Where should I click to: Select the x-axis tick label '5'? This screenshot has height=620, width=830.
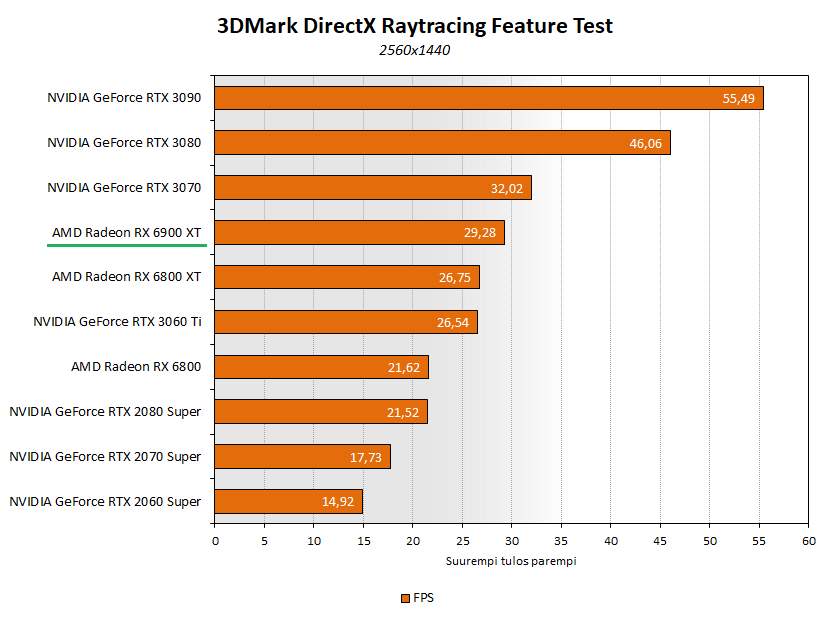264,541
